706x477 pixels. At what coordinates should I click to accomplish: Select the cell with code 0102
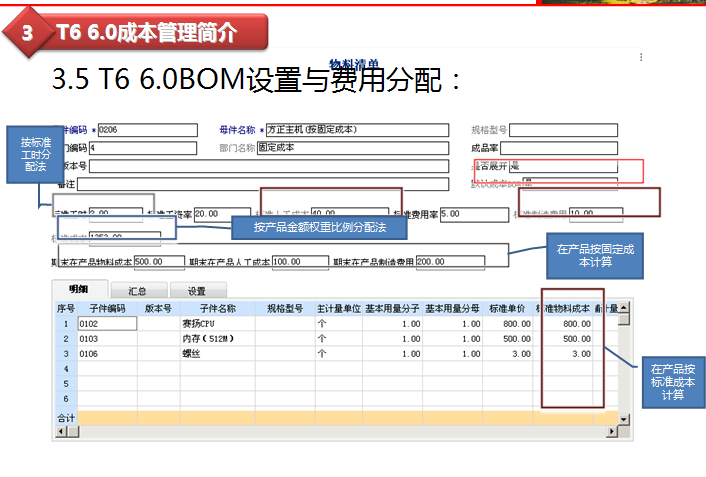click(107, 324)
